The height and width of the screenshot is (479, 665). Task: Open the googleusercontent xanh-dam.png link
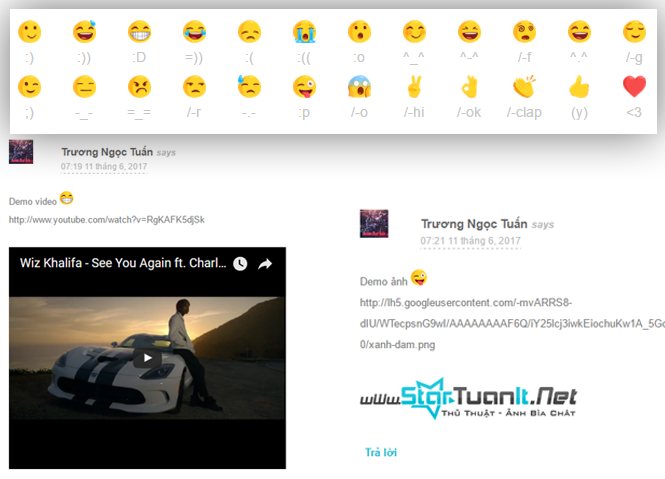512,323
